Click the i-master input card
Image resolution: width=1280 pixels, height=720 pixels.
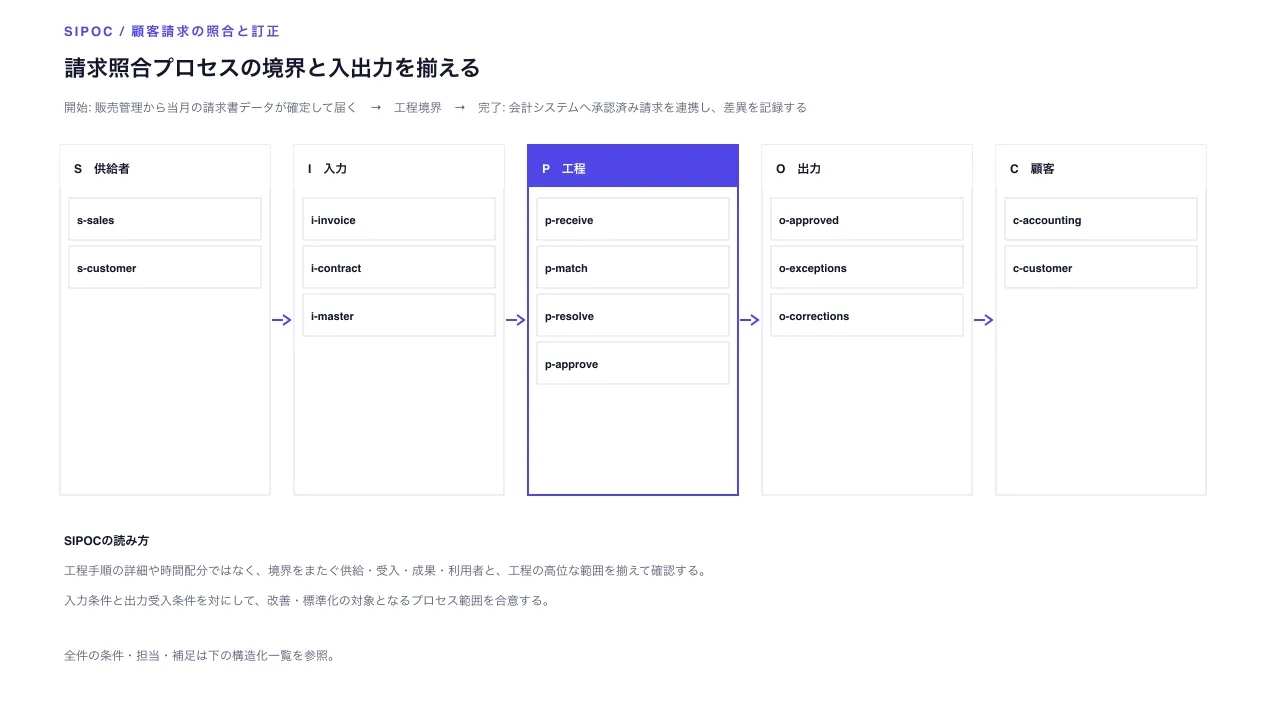[x=399, y=315]
